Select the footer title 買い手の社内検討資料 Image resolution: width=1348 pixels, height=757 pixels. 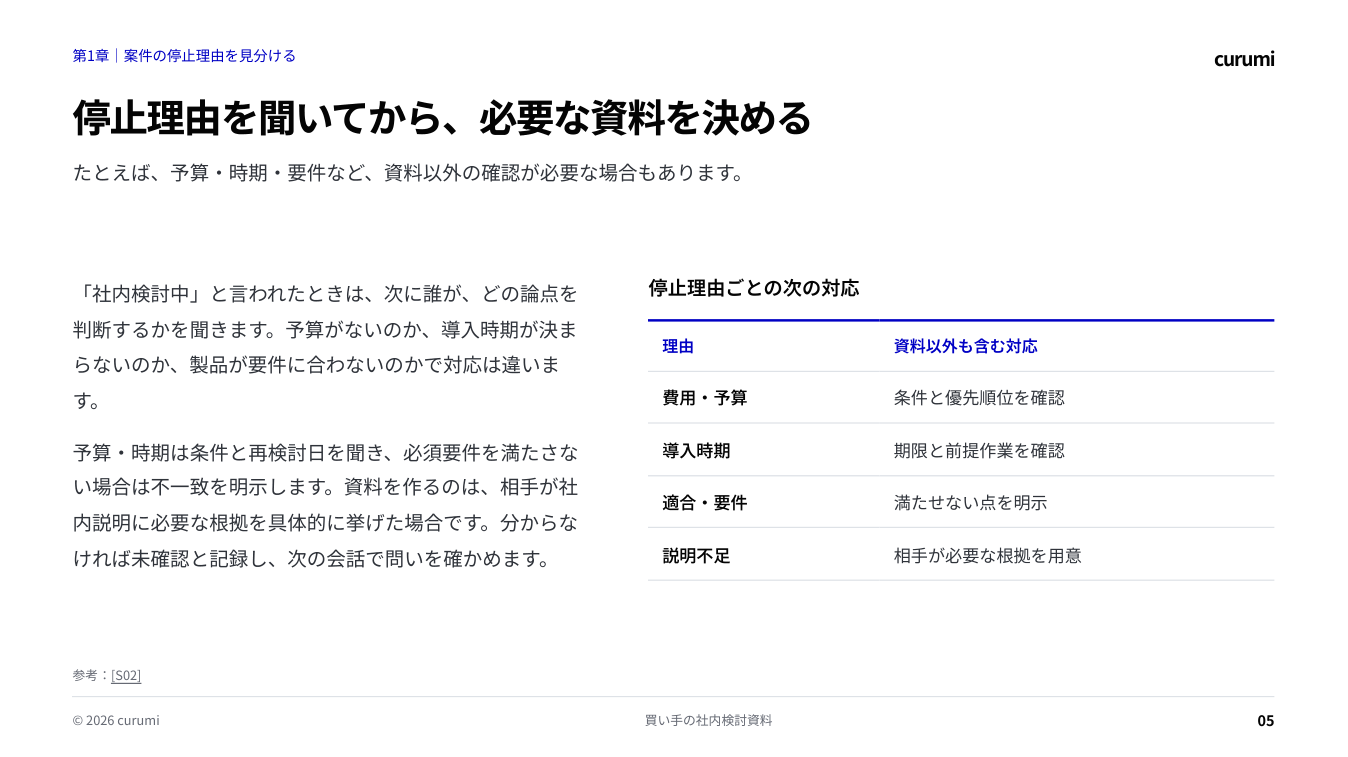(x=708, y=720)
